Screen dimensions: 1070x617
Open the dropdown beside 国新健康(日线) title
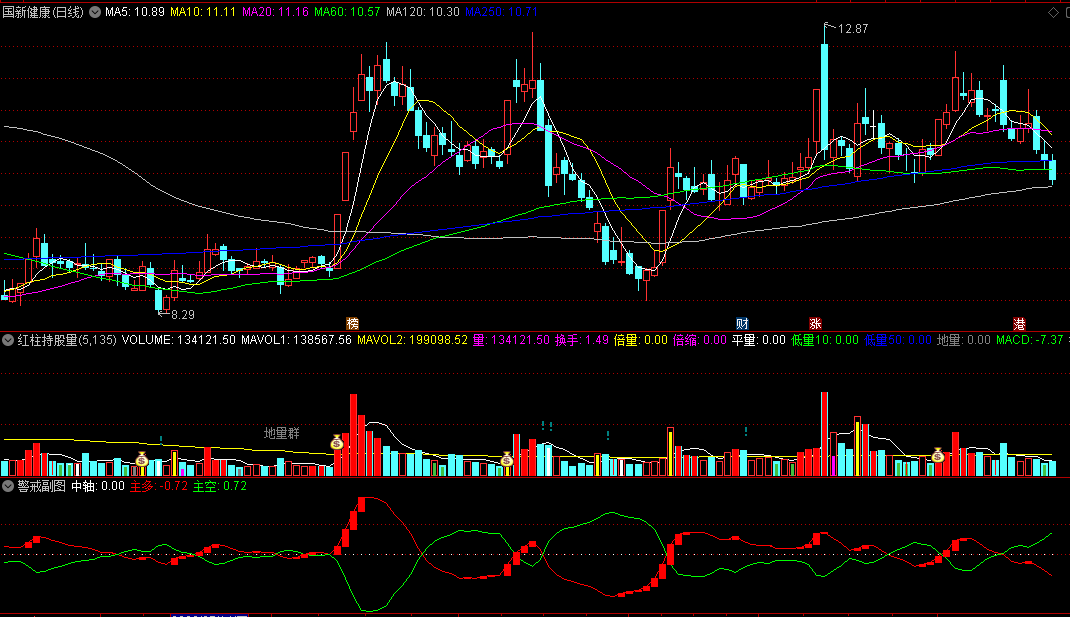coord(95,12)
